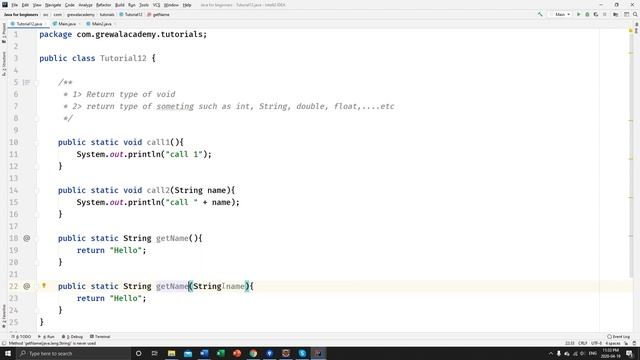Open the Navigate menu

53,5
